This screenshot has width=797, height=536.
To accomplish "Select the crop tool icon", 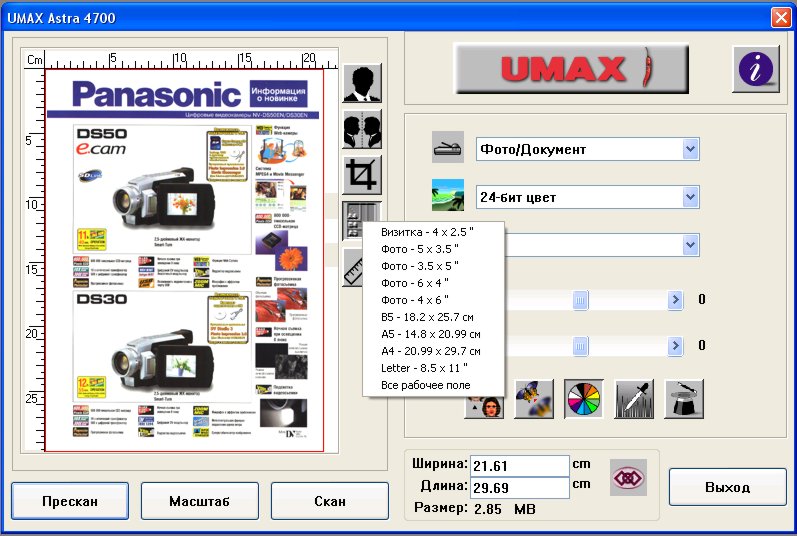I will pos(362,175).
